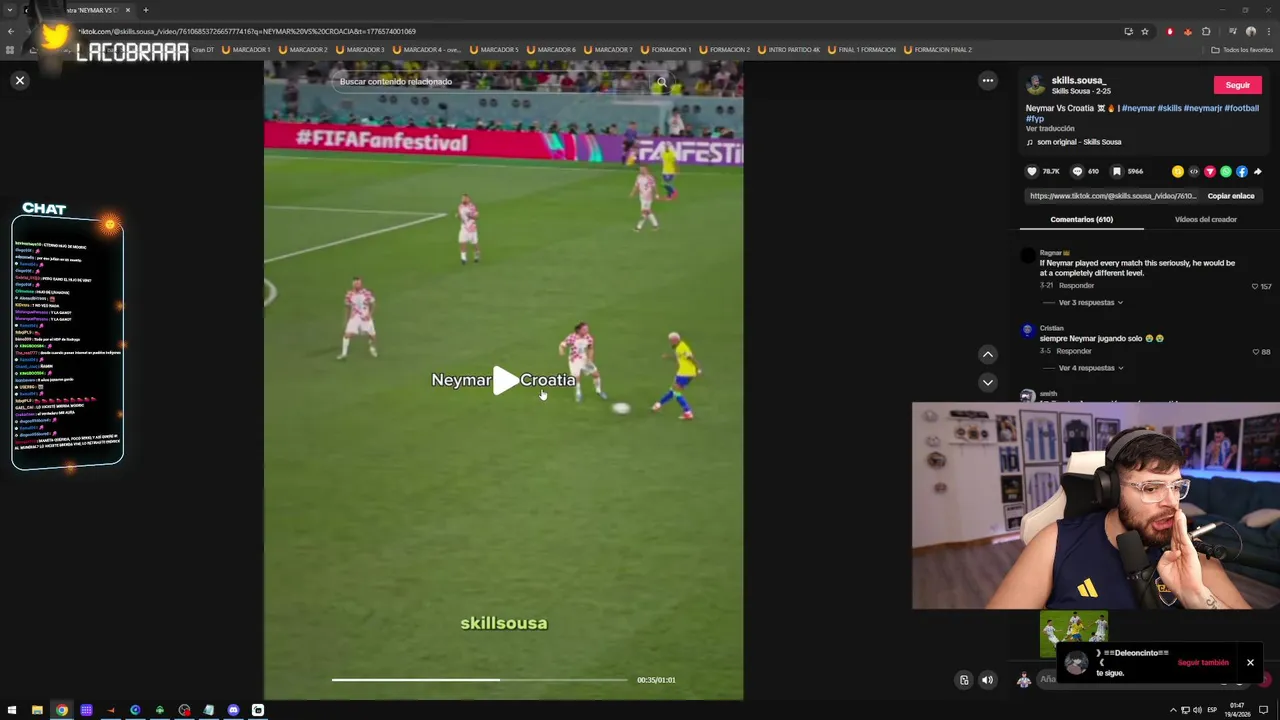Go to the next video with the down chevron
The image size is (1280, 720).
987,382
